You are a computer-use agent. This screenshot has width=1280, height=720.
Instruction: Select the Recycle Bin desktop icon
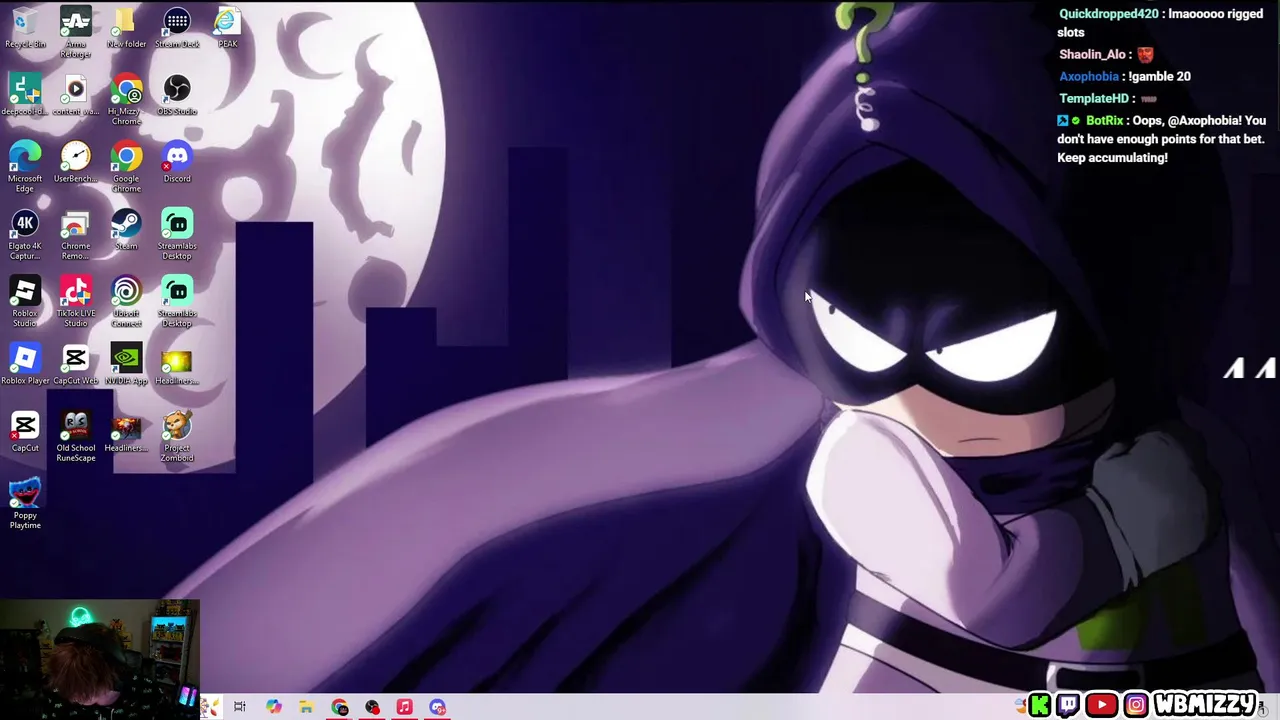tap(25, 28)
